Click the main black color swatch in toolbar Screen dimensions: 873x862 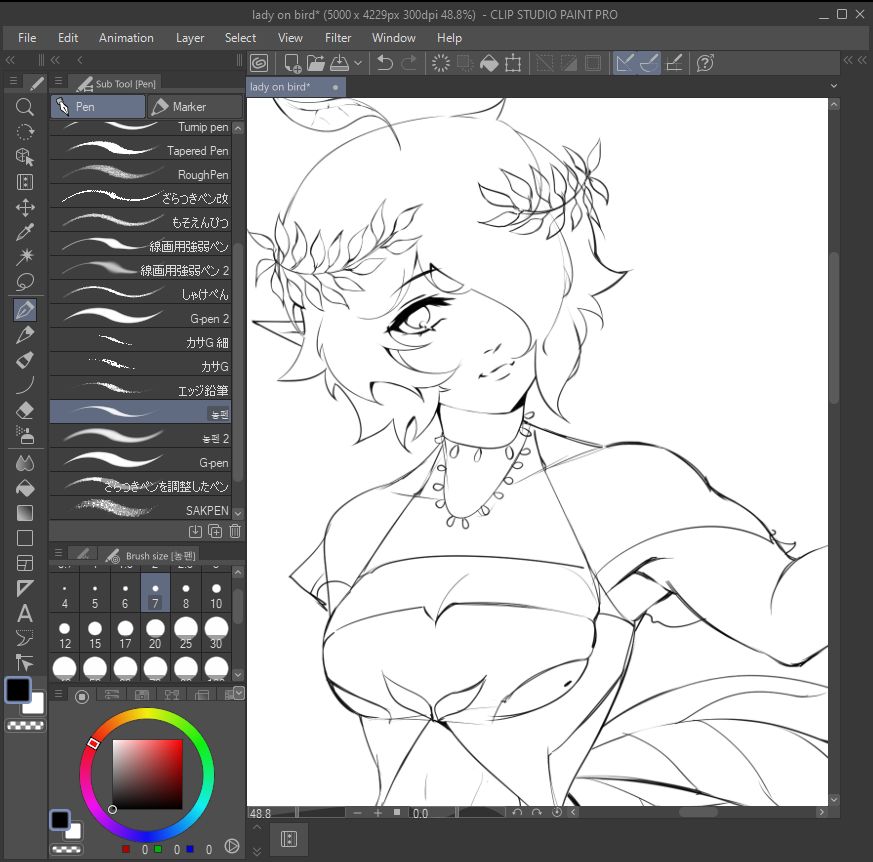click(x=18, y=690)
